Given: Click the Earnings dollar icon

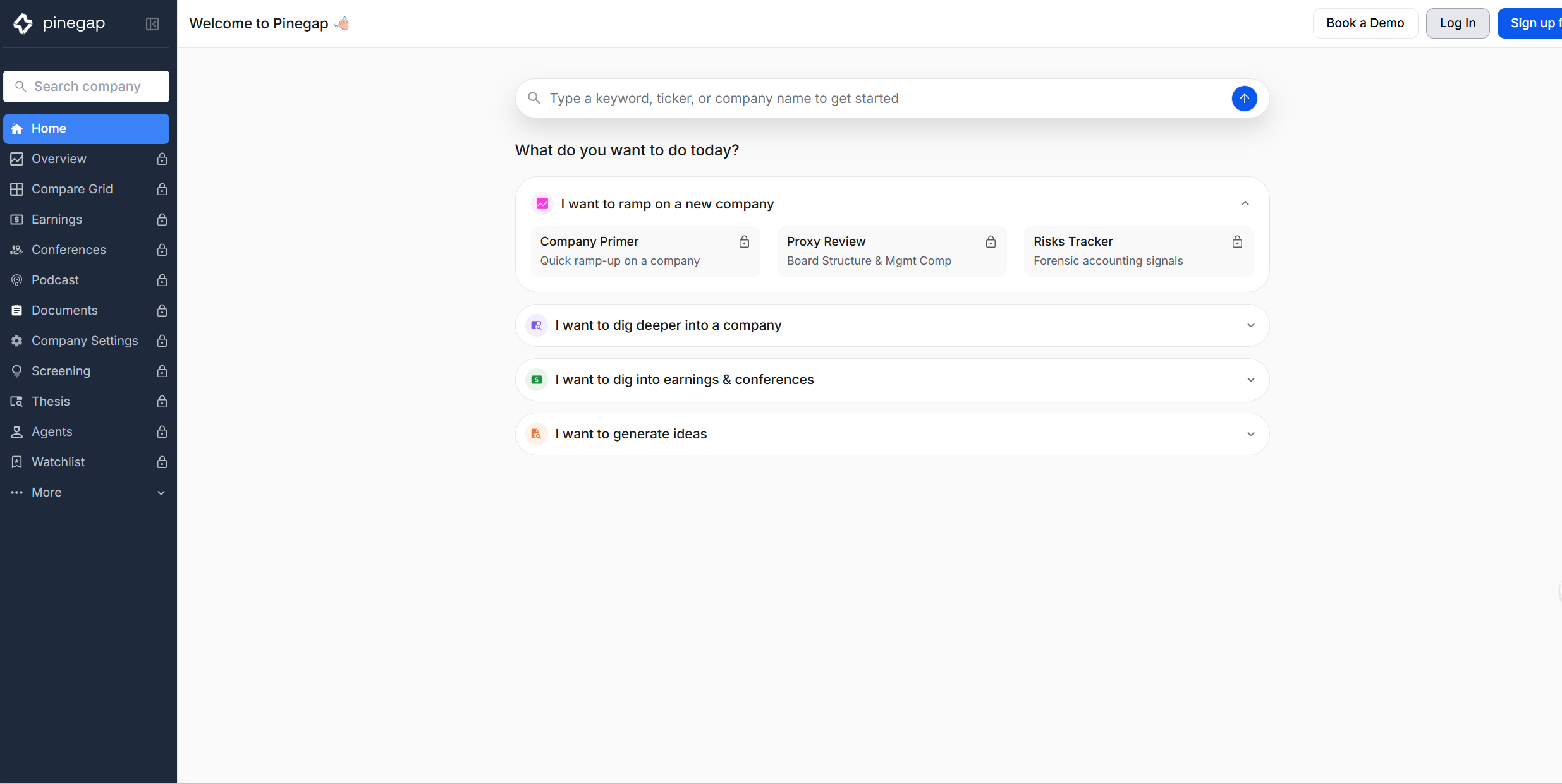Looking at the screenshot, I should tap(17, 220).
